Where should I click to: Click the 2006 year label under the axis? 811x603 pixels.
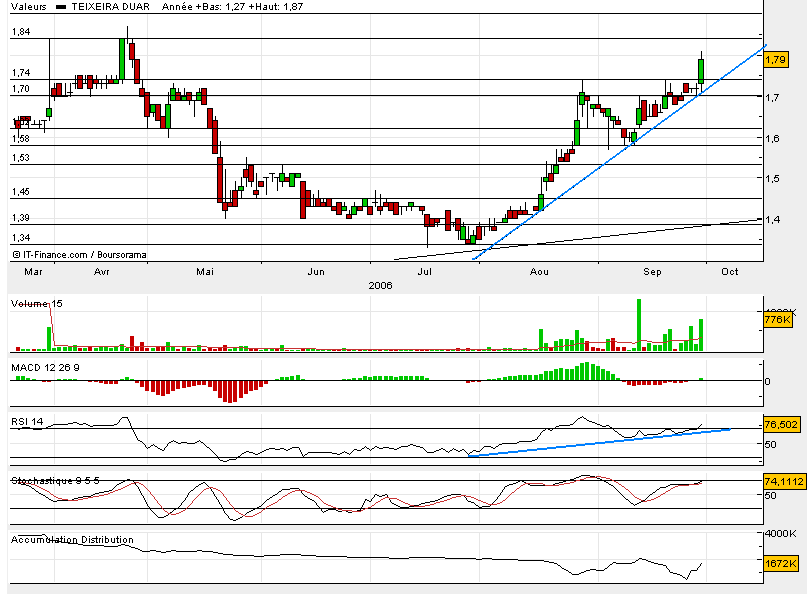[x=380, y=285]
